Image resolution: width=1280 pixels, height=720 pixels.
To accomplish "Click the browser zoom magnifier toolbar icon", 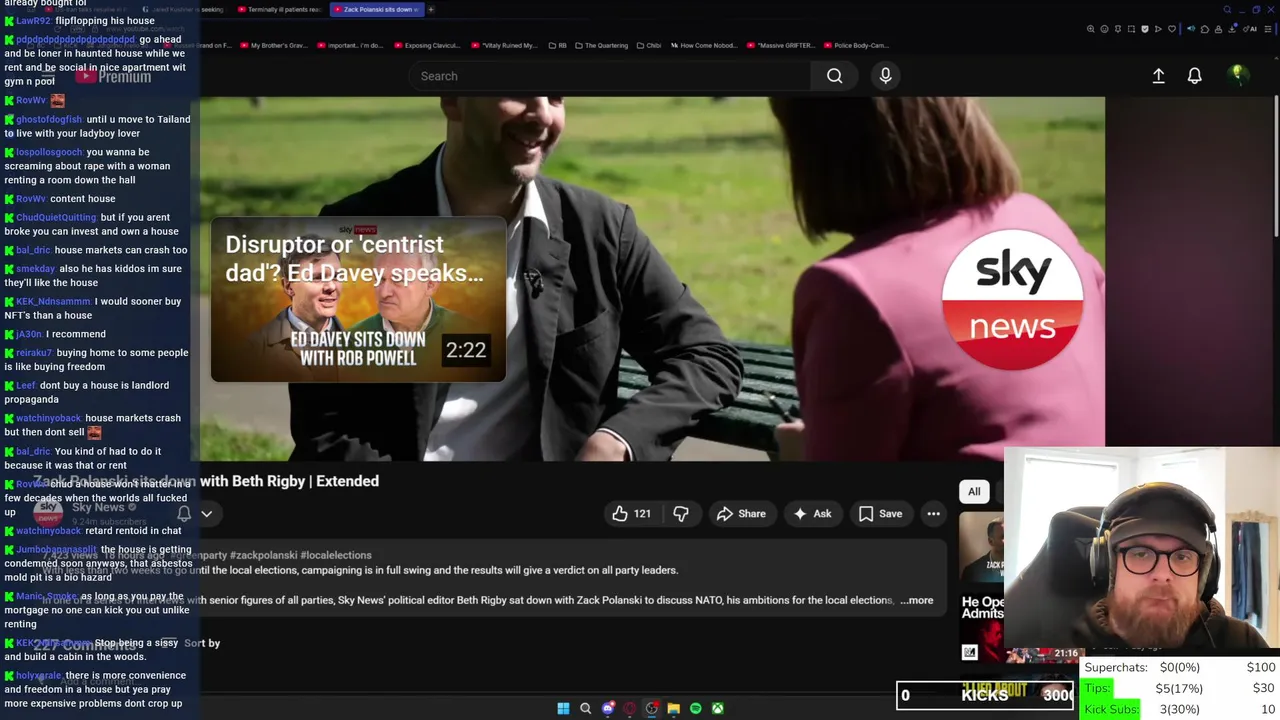I will click(x=1091, y=29).
